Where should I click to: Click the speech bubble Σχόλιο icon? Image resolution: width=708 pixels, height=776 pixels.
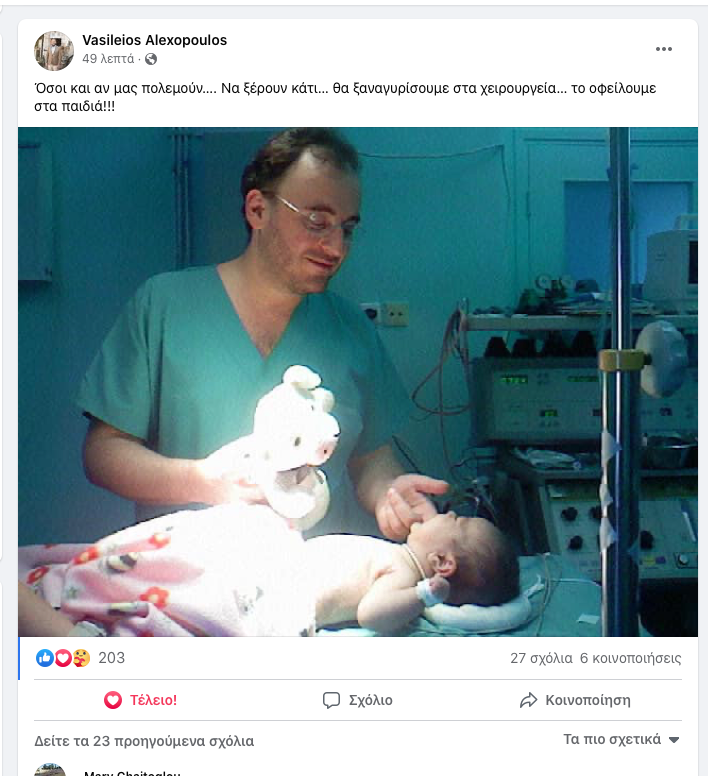click(332, 700)
